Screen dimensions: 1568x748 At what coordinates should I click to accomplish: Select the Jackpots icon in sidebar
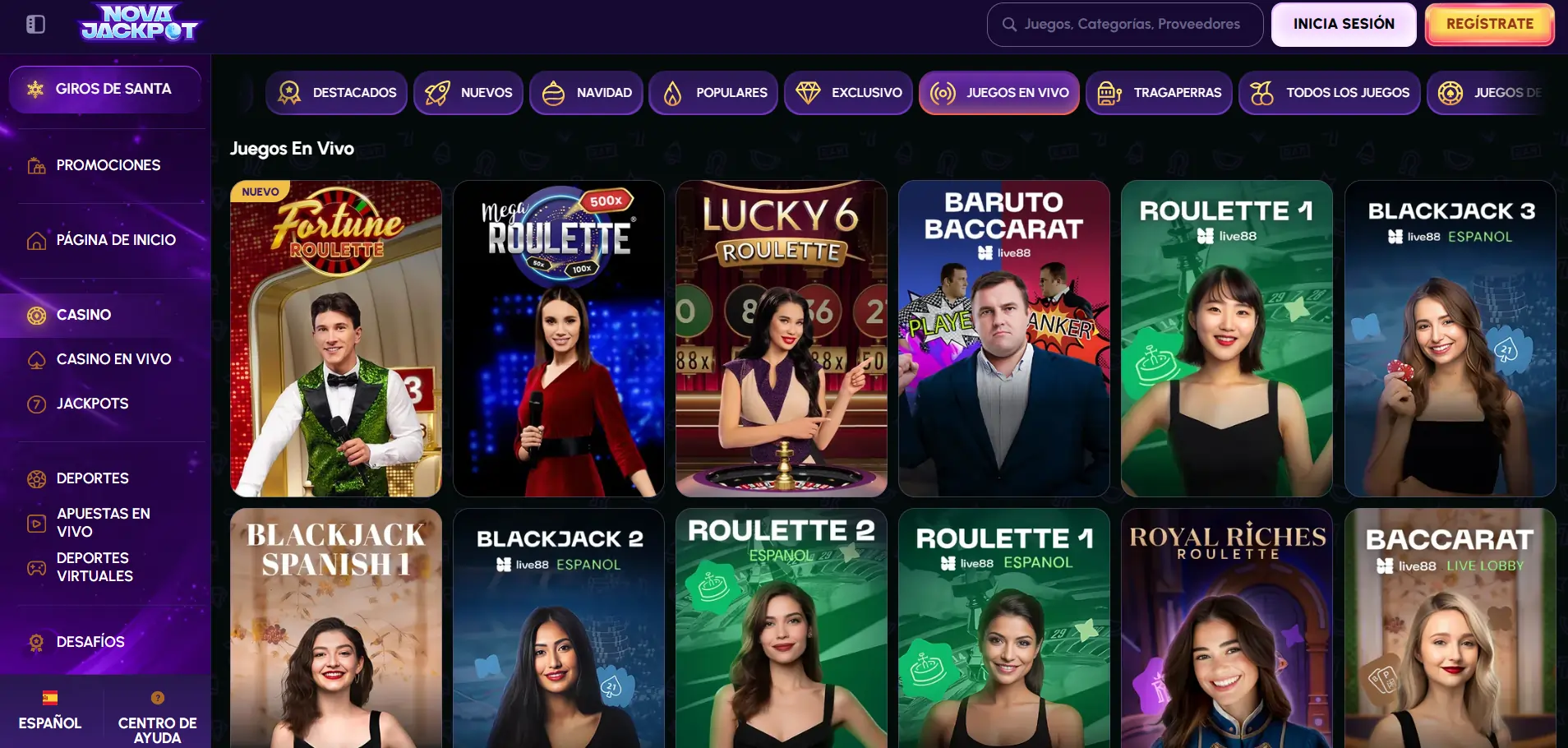click(36, 404)
